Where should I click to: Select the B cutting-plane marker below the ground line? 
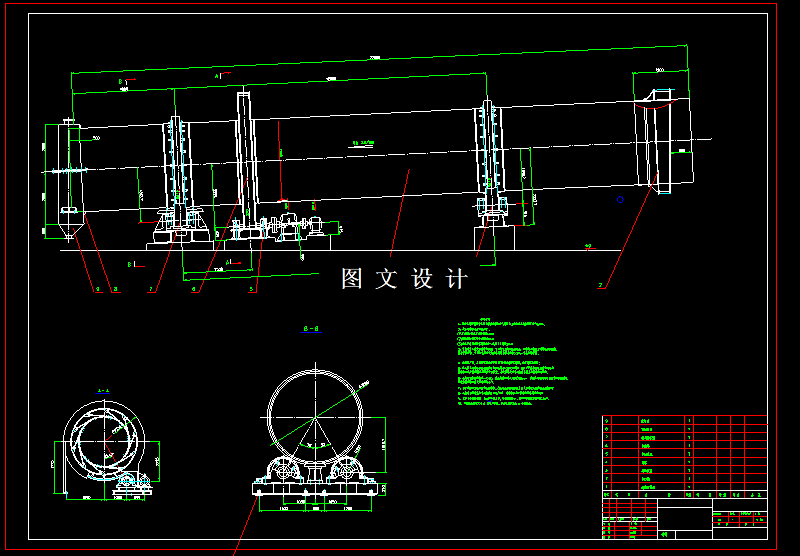[135, 264]
